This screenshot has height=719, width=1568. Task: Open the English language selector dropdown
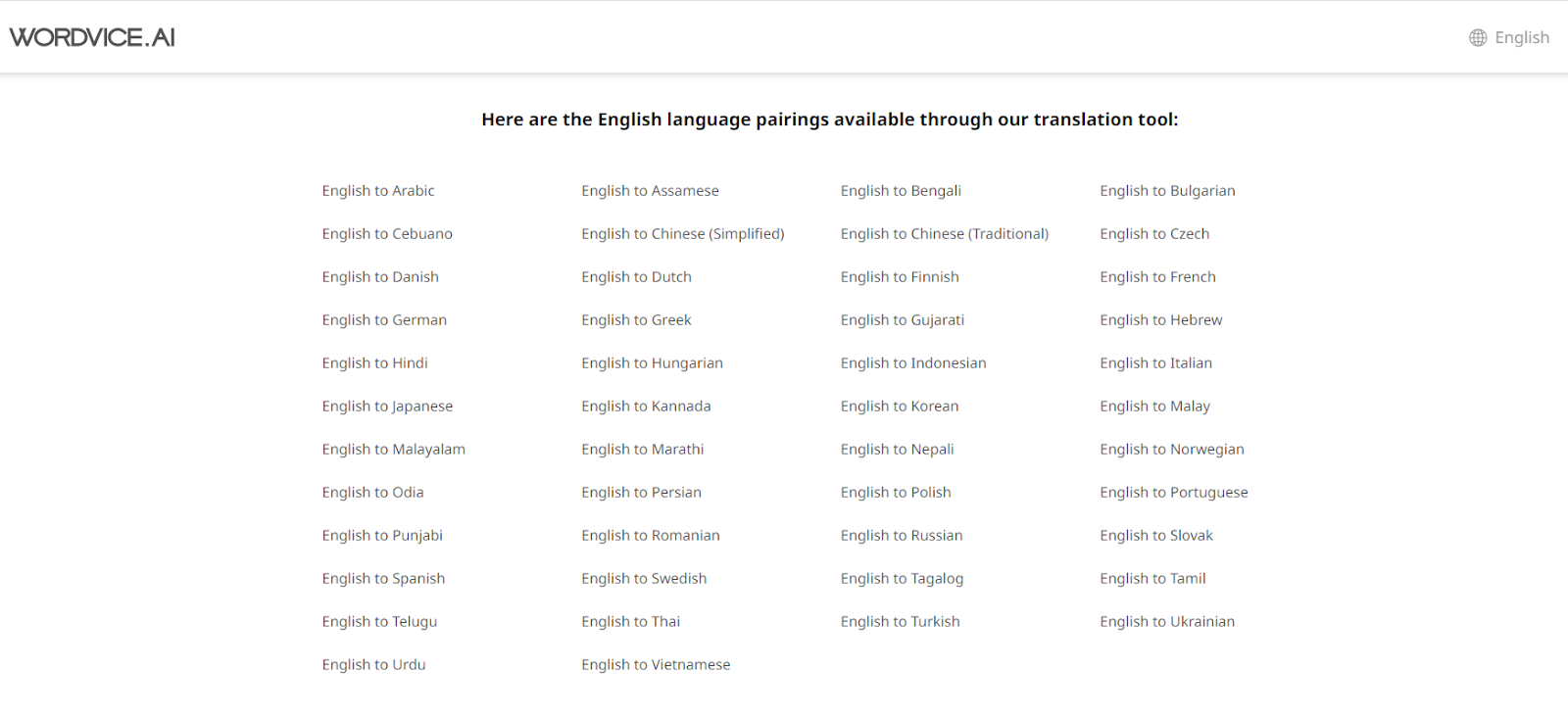pos(1521,38)
